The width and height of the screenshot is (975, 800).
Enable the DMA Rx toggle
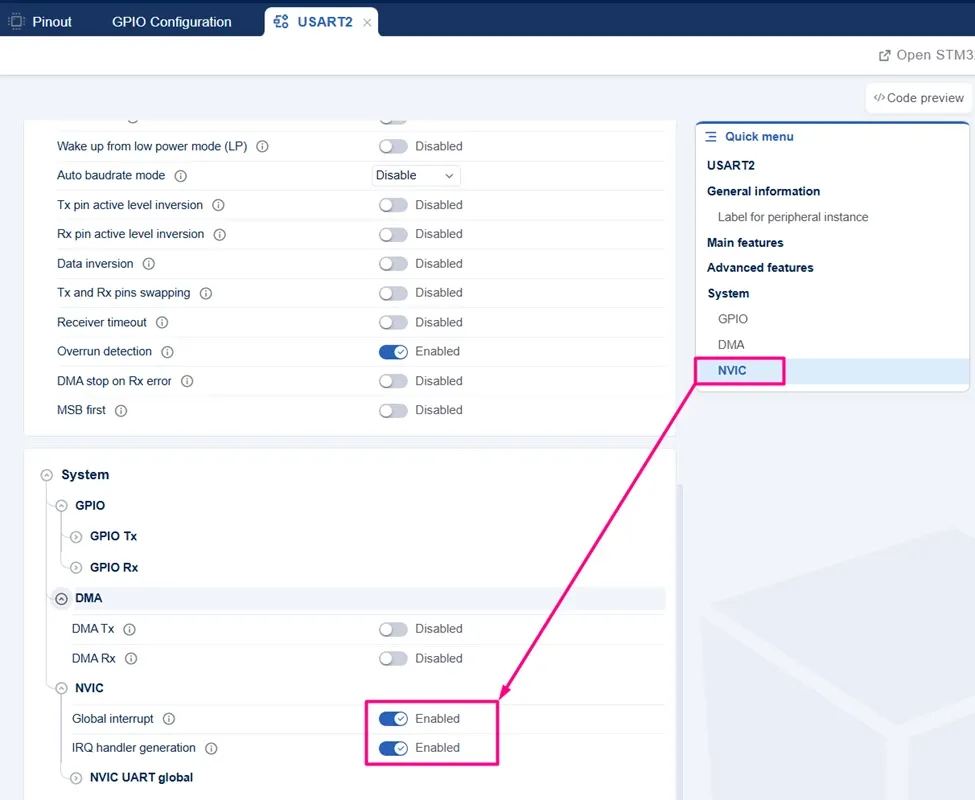[393, 658]
